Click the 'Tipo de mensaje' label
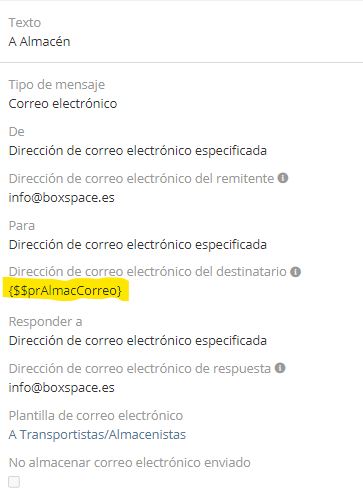 [57, 85]
